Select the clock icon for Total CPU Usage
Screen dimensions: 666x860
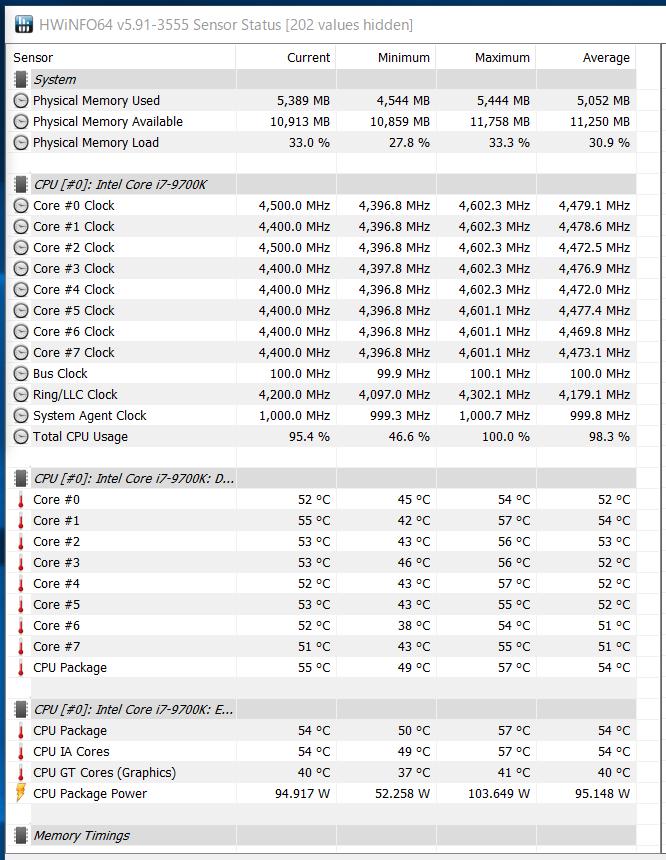21,437
